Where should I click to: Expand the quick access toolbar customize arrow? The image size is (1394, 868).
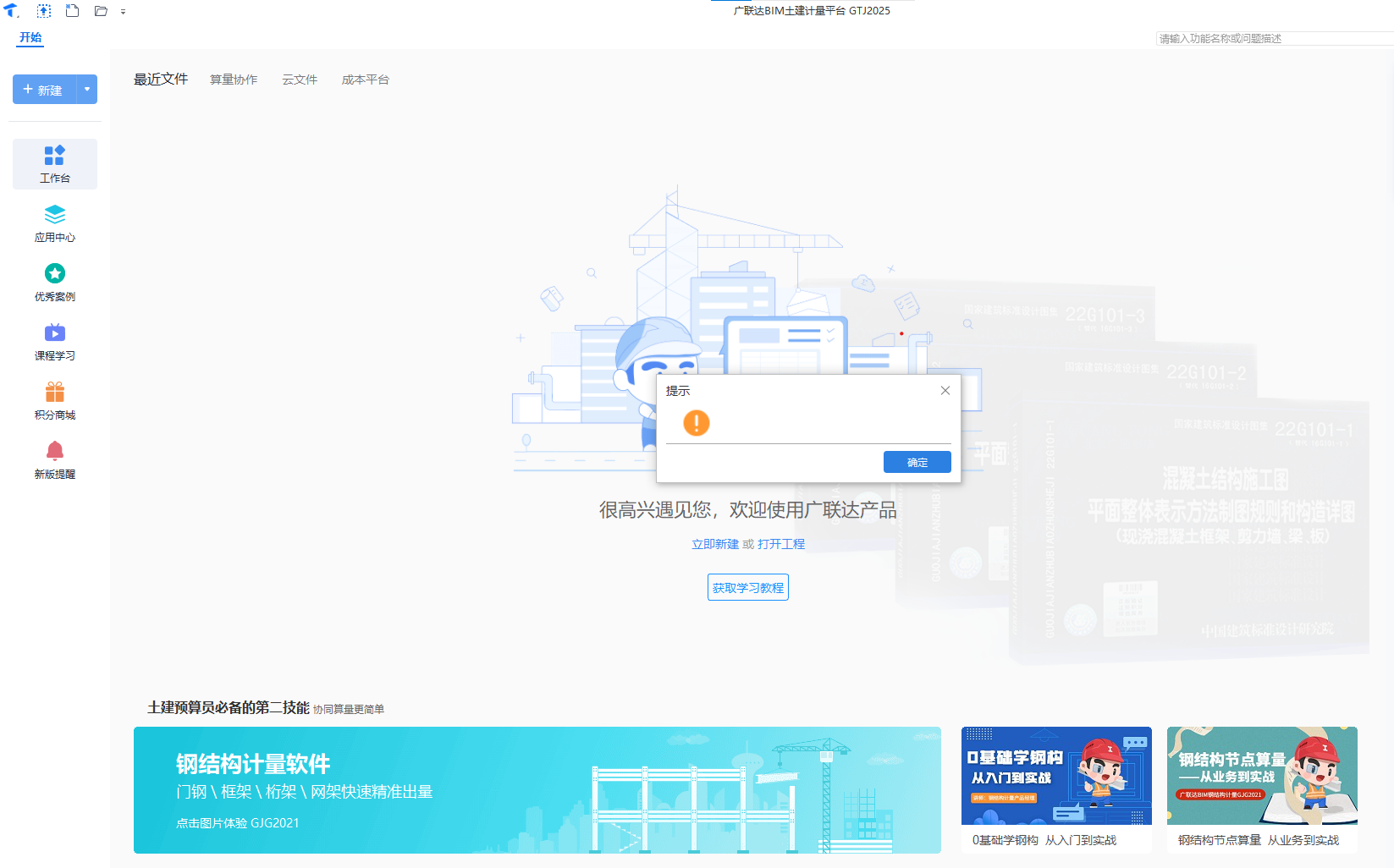pyautogui.click(x=124, y=12)
